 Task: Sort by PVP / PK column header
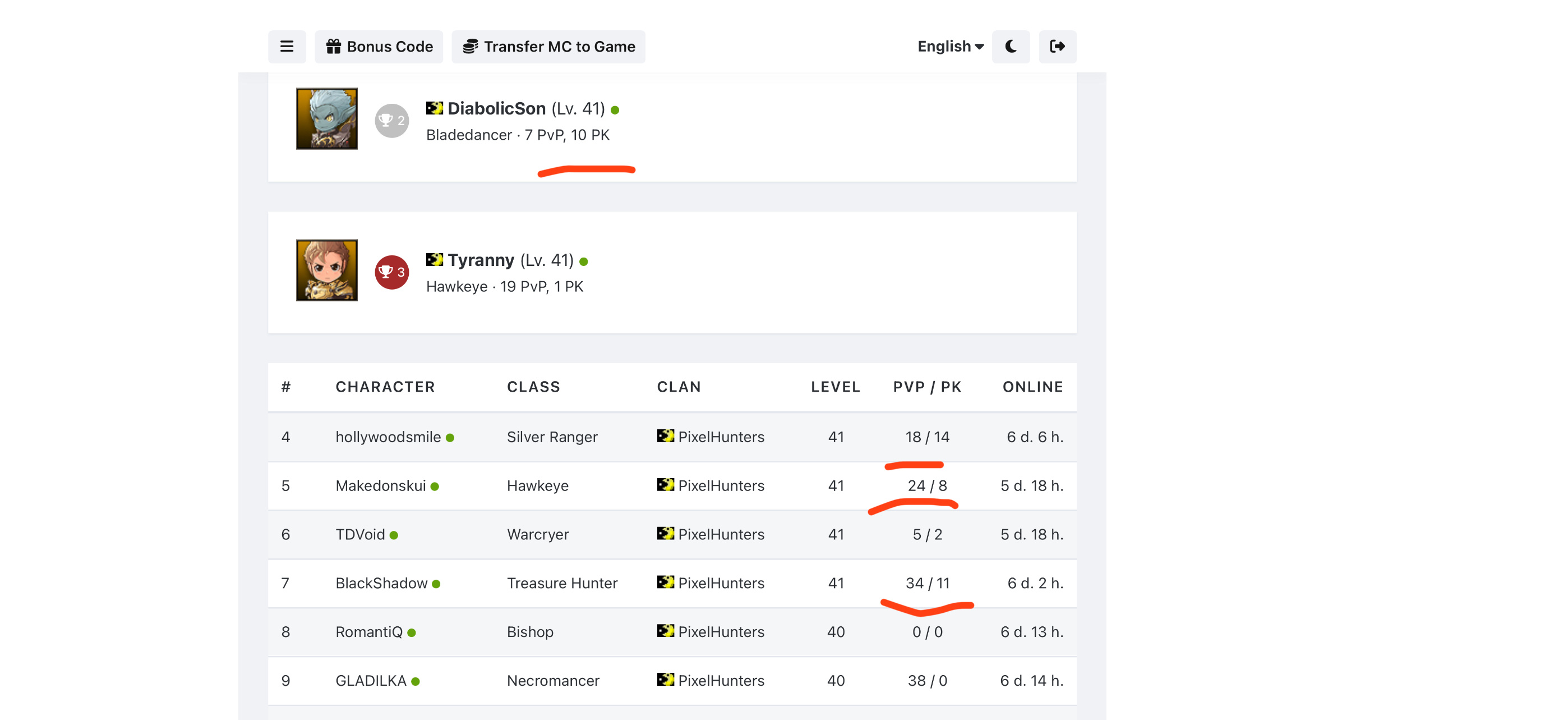click(x=926, y=387)
